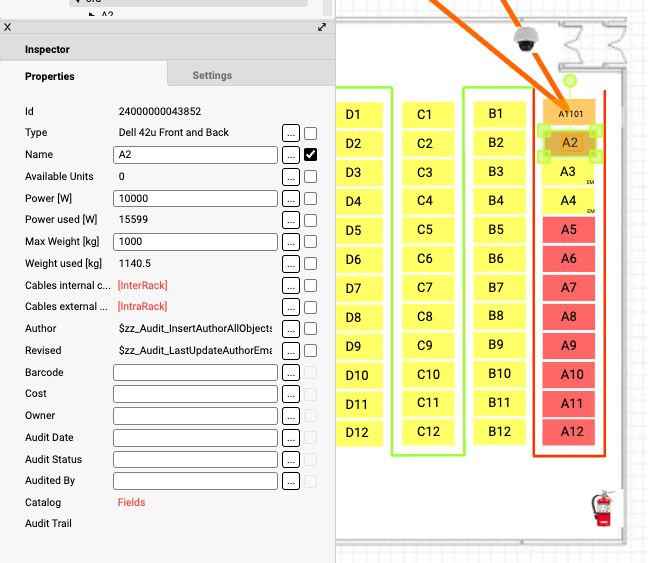This screenshot has width=648, height=563.
Task: Expand the Inspector panel with arrow icon
Action: click(x=322, y=28)
